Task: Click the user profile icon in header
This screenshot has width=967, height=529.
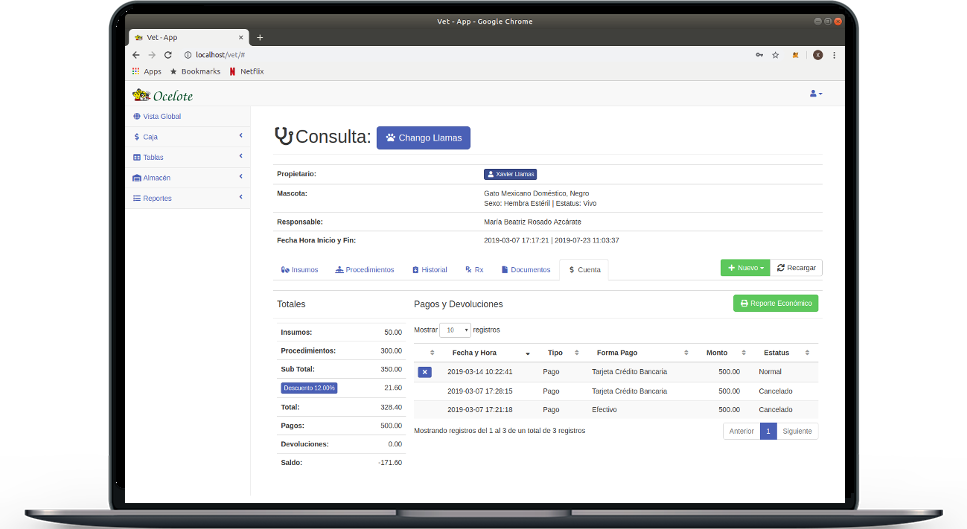Action: [x=815, y=94]
